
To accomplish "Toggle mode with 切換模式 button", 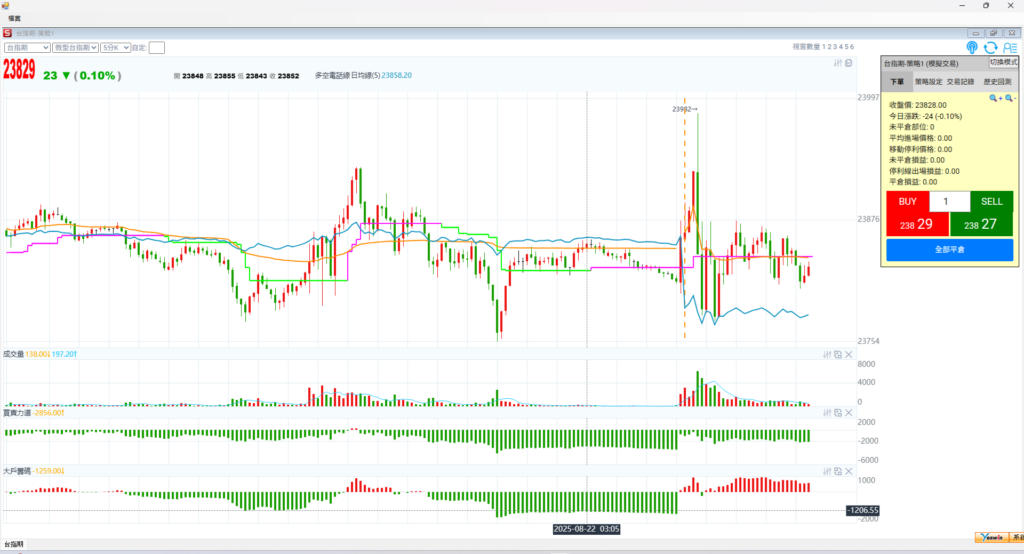I will click(1002, 62).
